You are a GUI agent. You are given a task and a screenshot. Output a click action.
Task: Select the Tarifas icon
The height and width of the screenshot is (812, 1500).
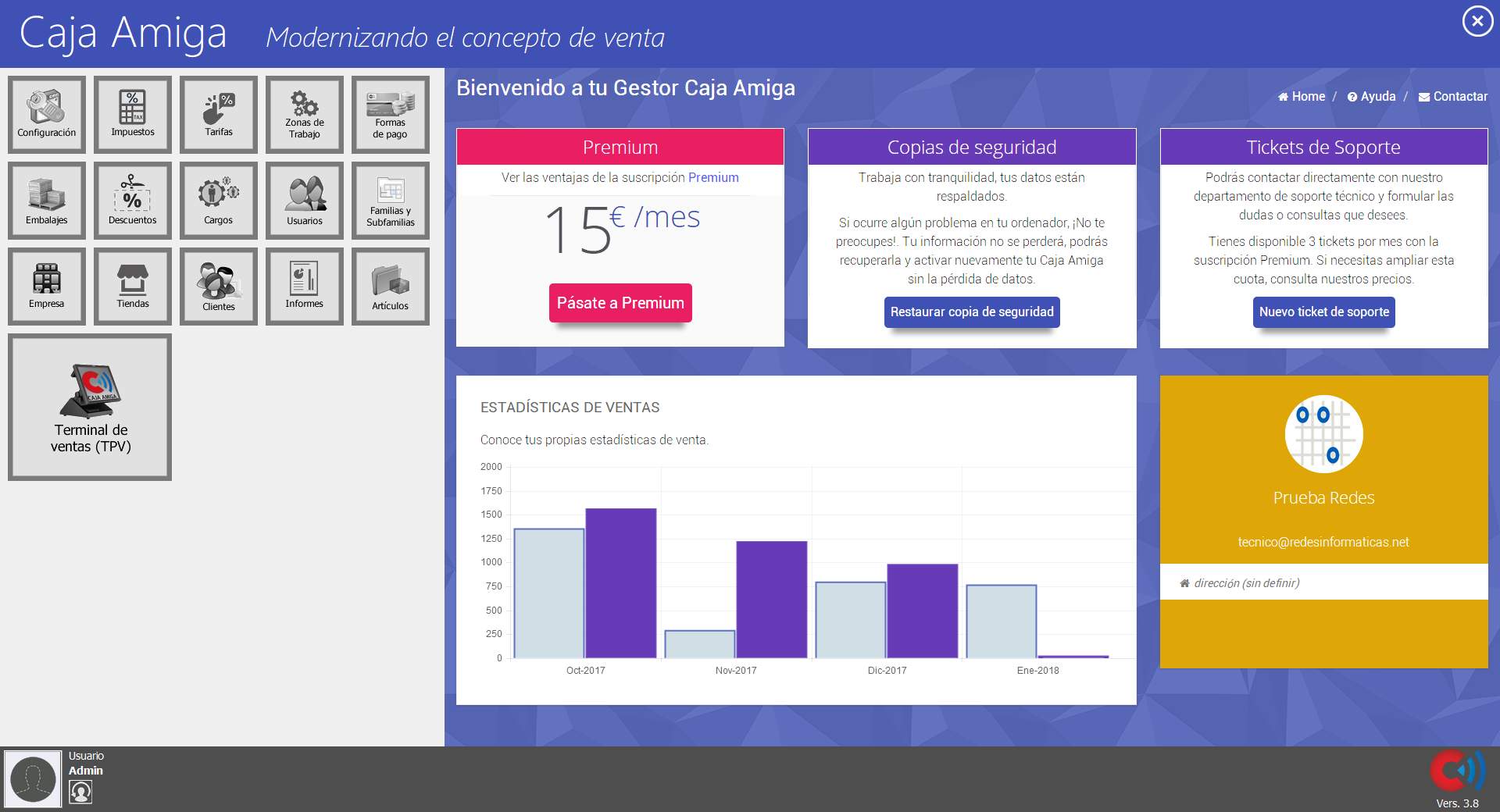click(x=218, y=114)
